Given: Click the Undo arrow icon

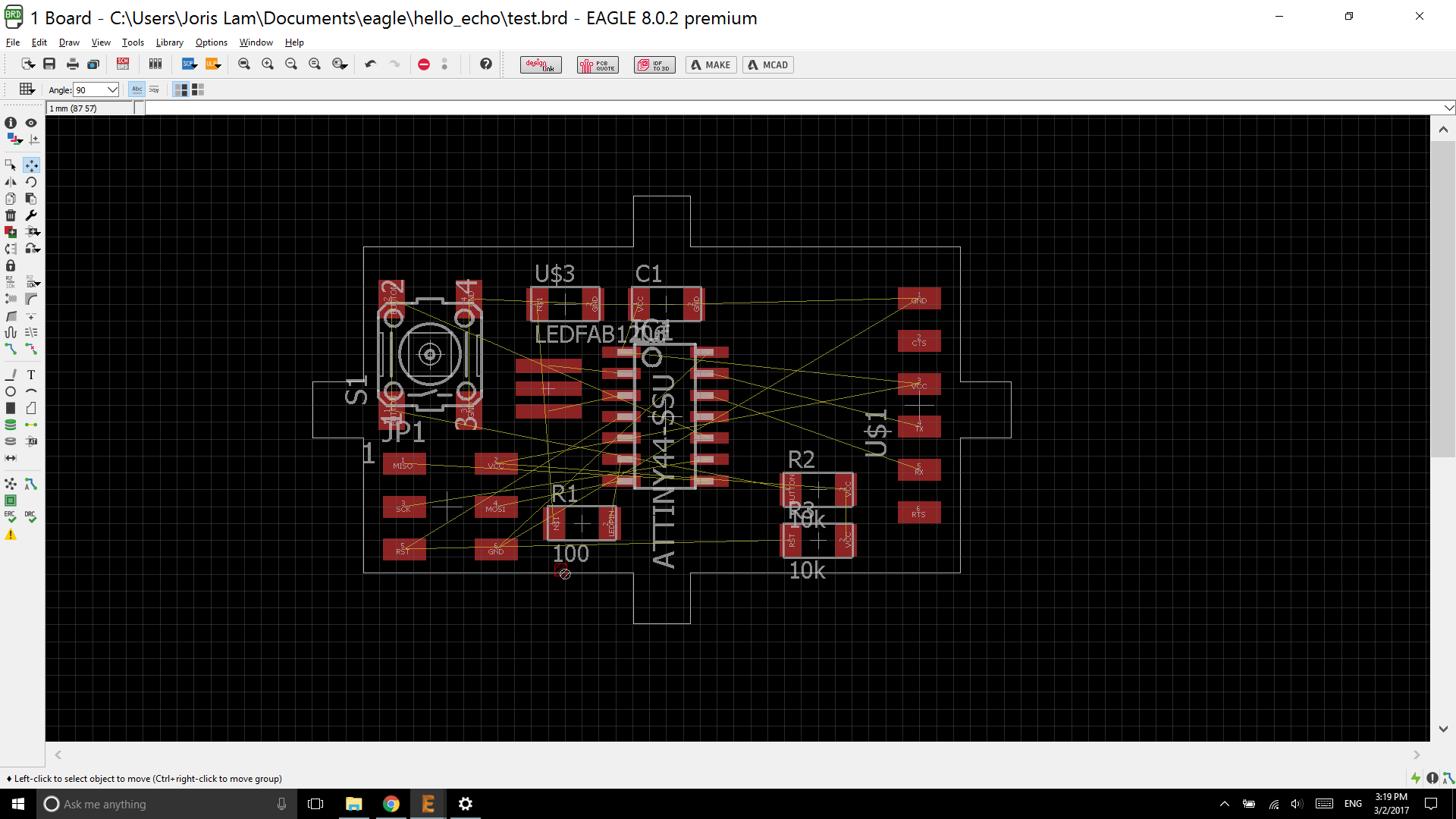Looking at the screenshot, I should point(370,64).
